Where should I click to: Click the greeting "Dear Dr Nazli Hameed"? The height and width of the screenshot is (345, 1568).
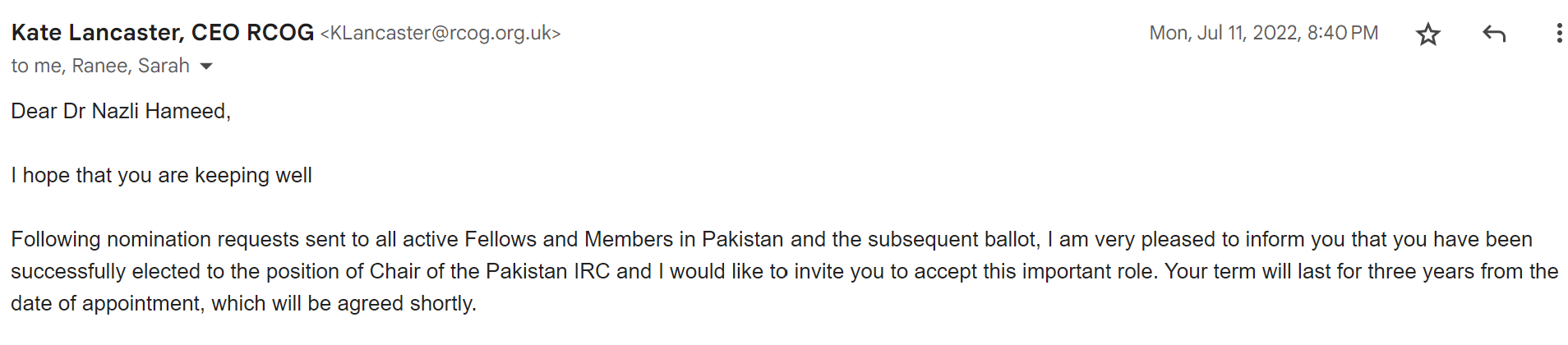(x=120, y=111)
